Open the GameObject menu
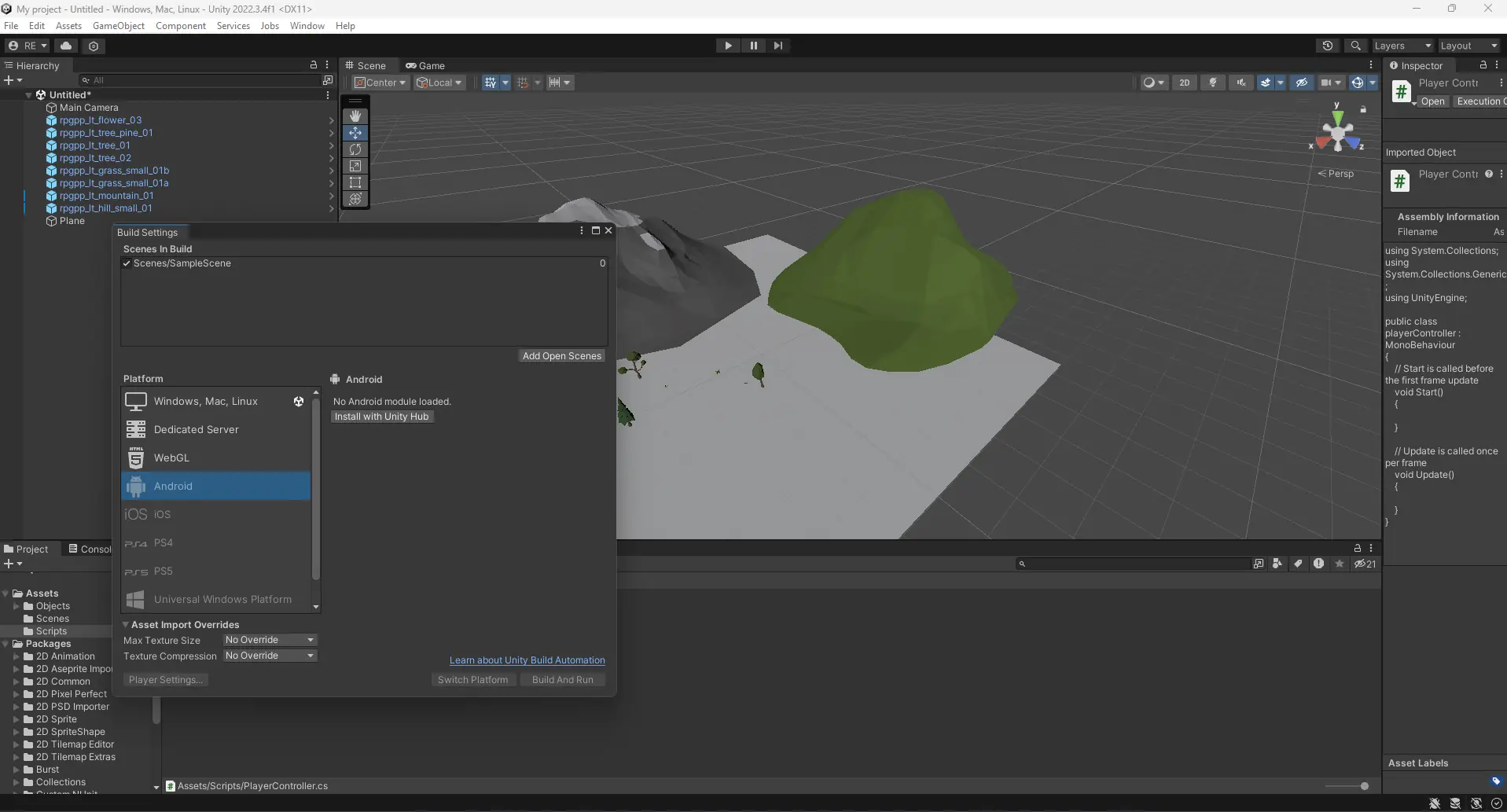 tap(119, 25)
